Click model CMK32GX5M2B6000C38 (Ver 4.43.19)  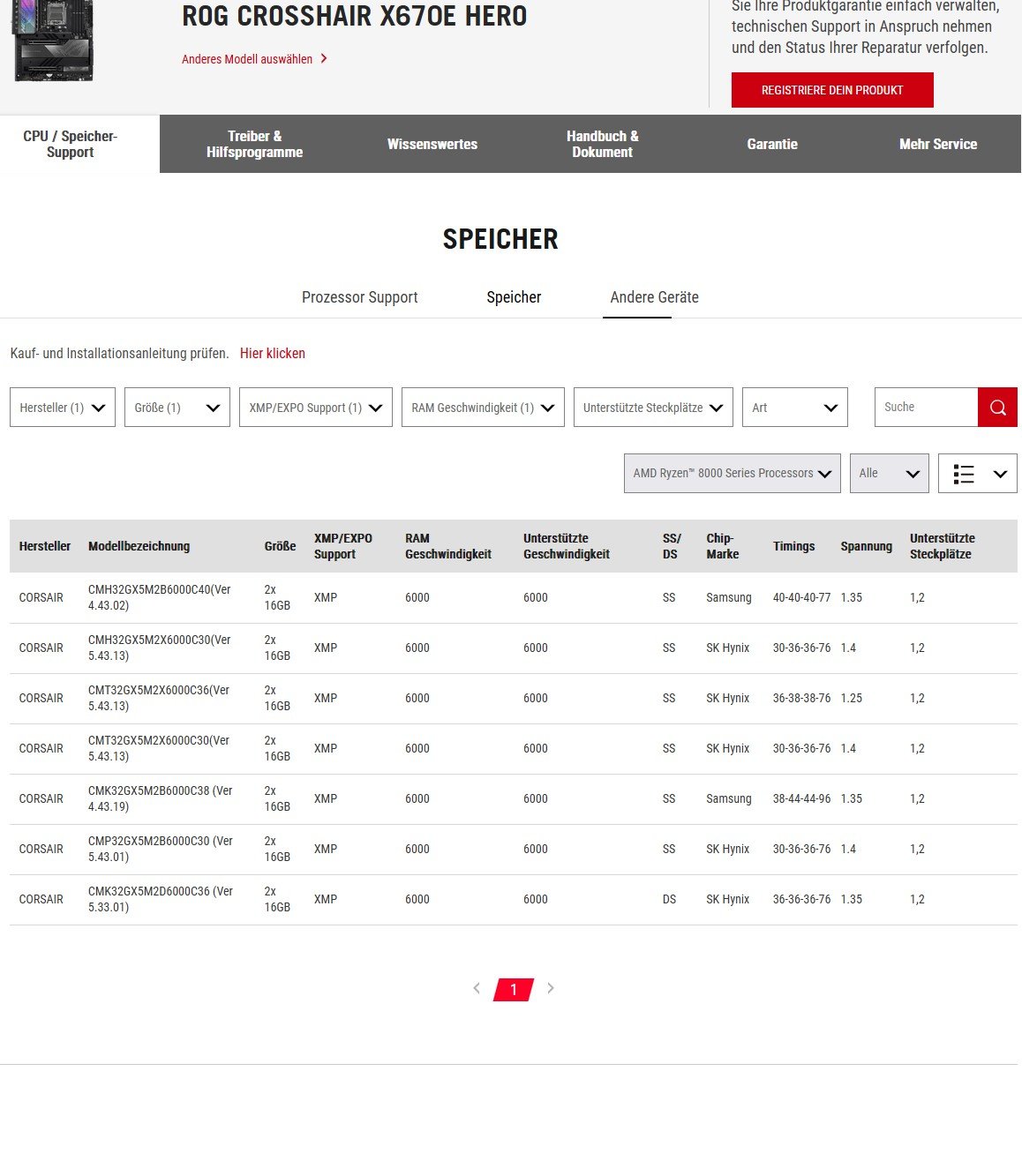pyautogui.click(x=161, y=798)
